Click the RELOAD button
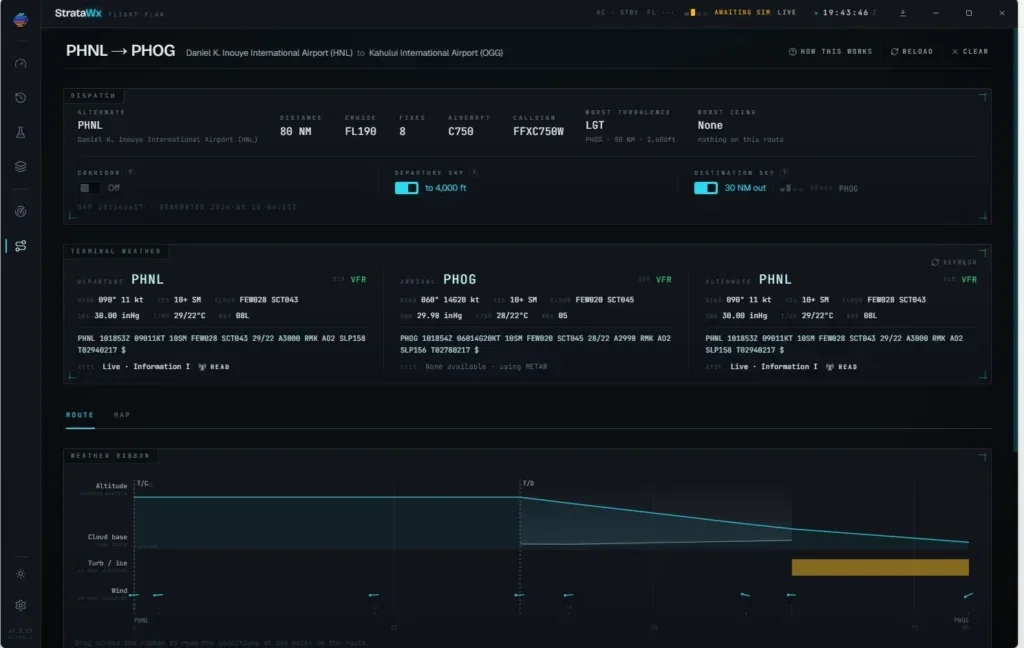Image resolution: width=1024 pixels, height=648 pixels. (912, 52)
